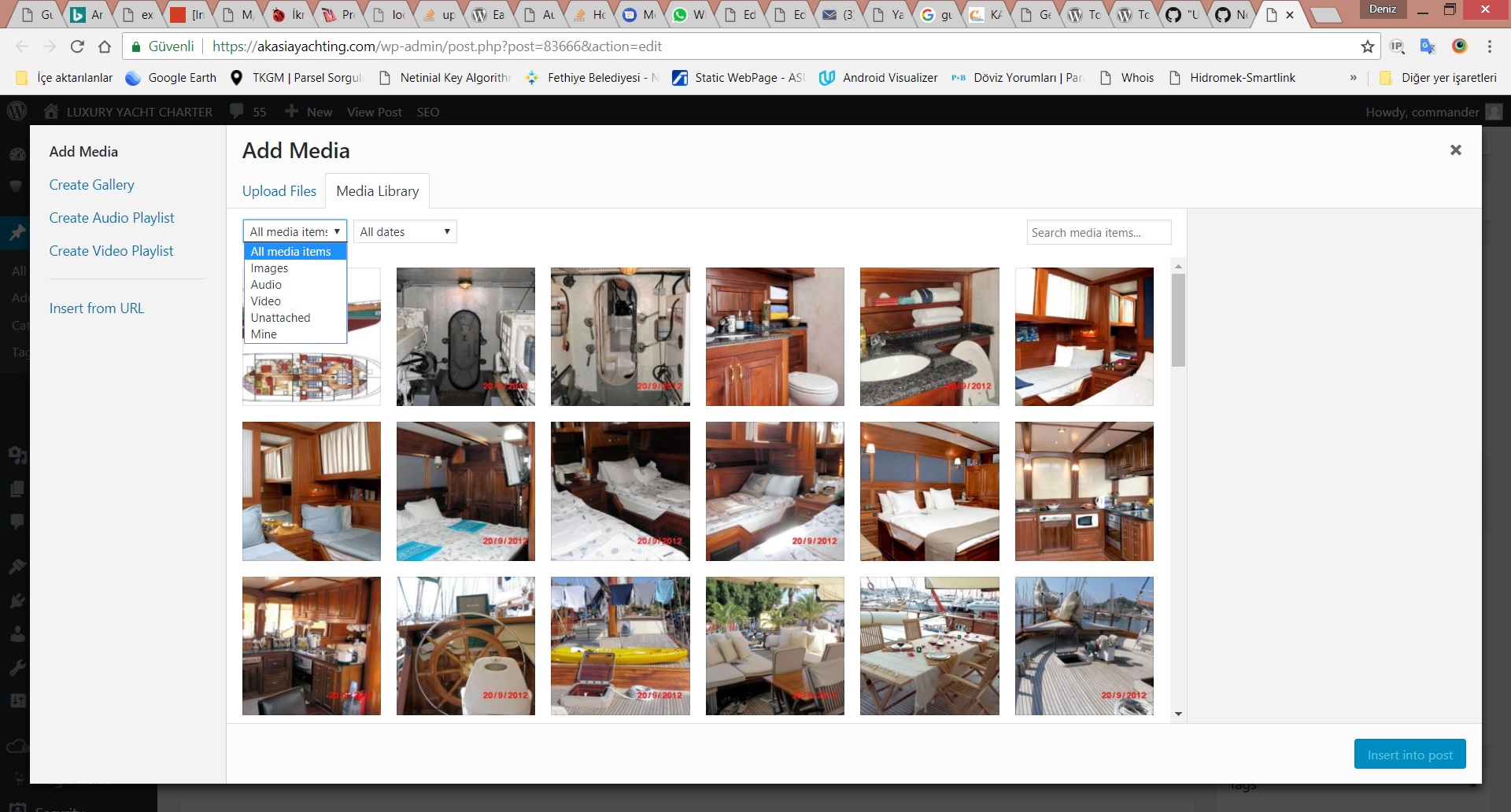Open Chrome menu three-dot icon

[x=1490, y=46]
